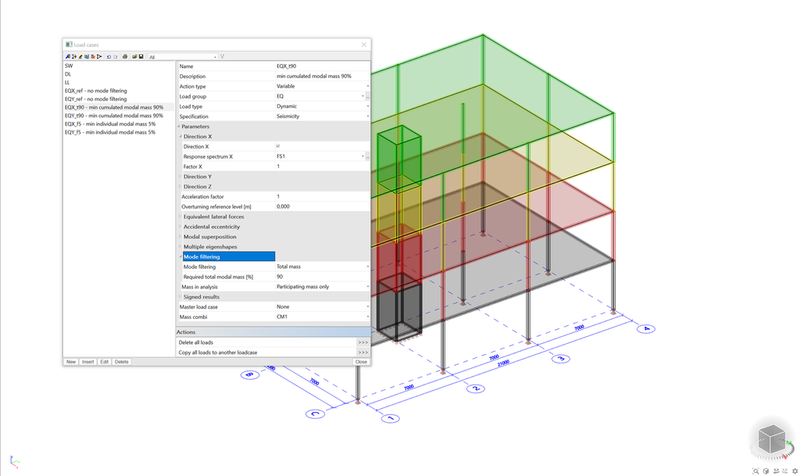Click the save disk icon in Load cases toolbar
The height and width of the screenshot is (476, 800).
coord(141,57)
